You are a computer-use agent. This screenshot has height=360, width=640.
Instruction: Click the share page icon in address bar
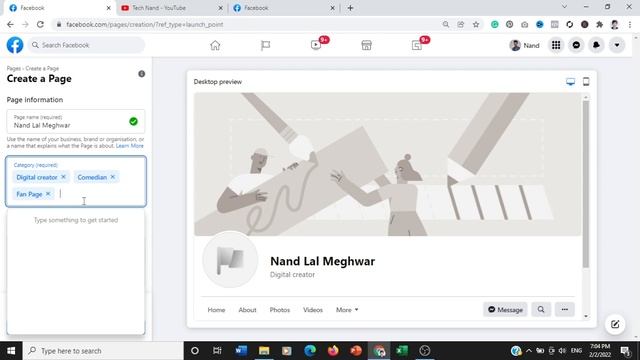[461, 24]
